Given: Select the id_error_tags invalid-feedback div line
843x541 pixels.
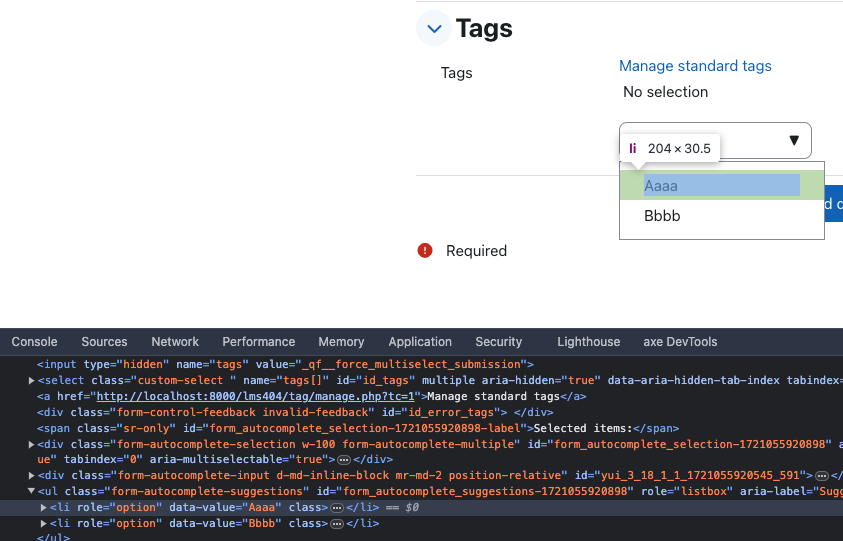Looking at the screenshot, I should pos(295,412).
